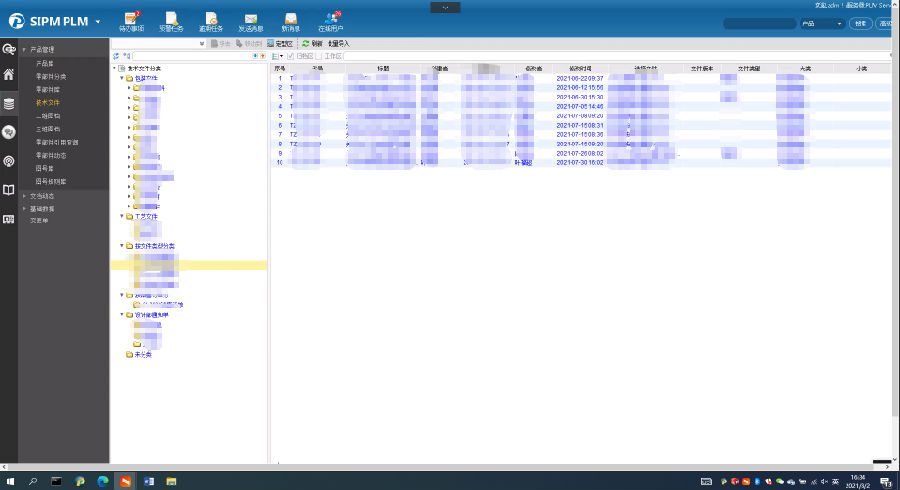Click the search-binoculars sidebar icon
Screen dimensions: 900x490
(x=9, y=49)
